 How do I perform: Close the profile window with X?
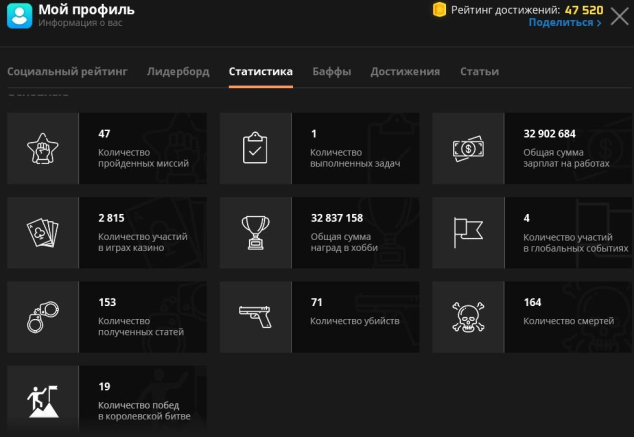coord(619,15)
